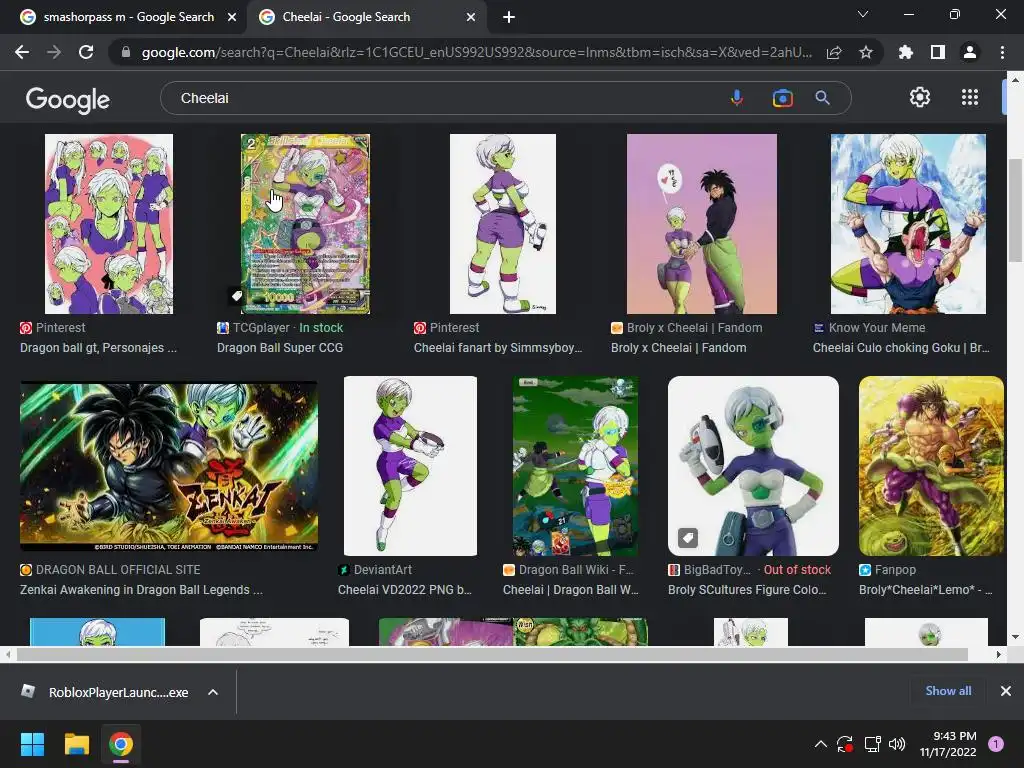The image size is (1024, 768).
Task: Open the BigBadToy figure image
Action: pos(753,466)
